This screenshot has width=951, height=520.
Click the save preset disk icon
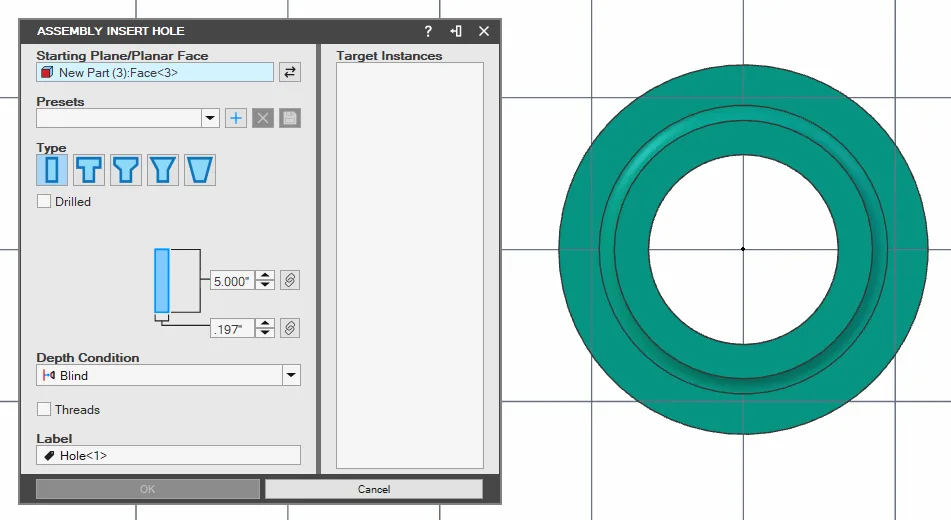[x=290, y=118]
